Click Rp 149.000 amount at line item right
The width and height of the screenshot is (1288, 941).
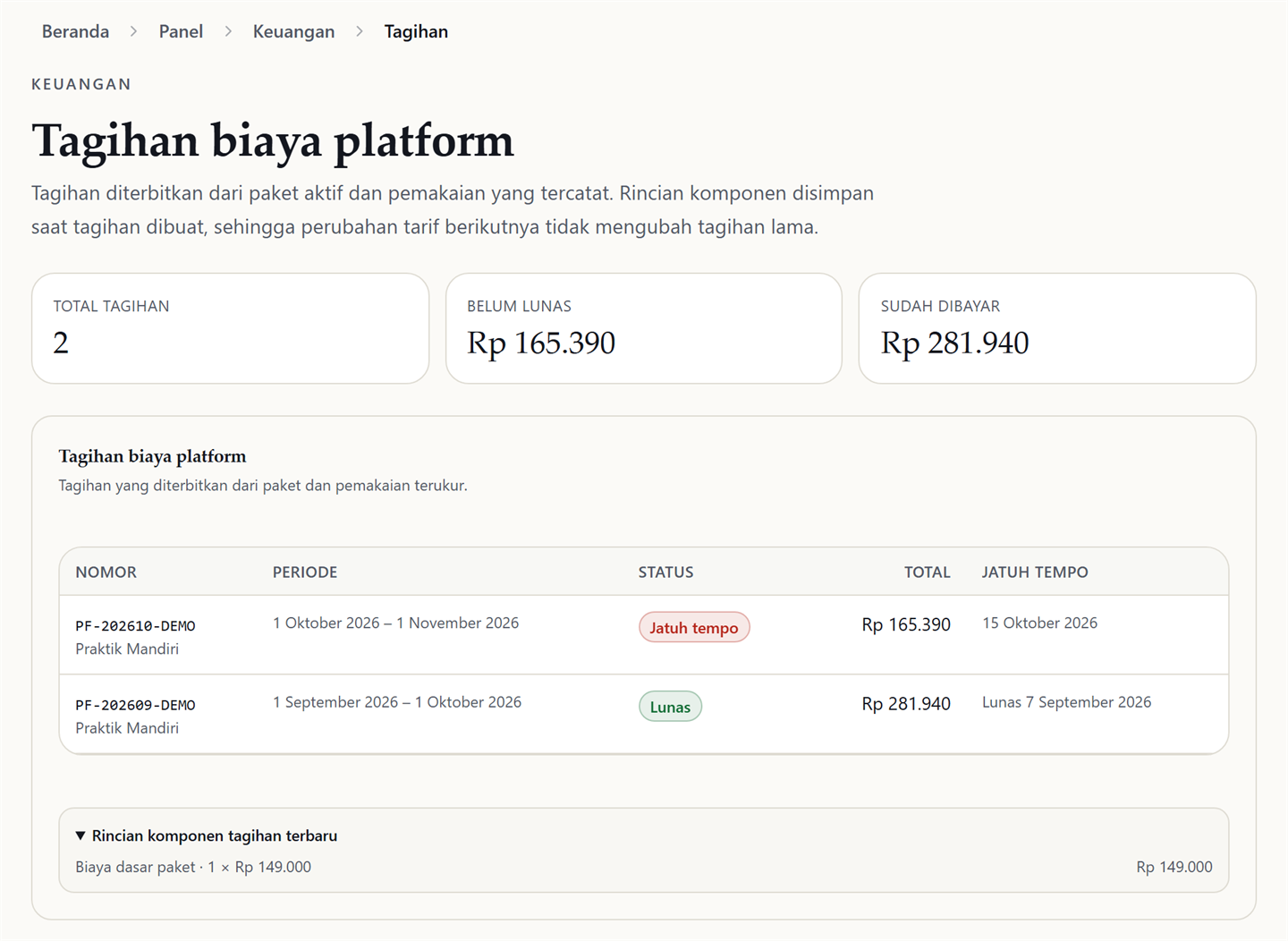click(1174, 867)
